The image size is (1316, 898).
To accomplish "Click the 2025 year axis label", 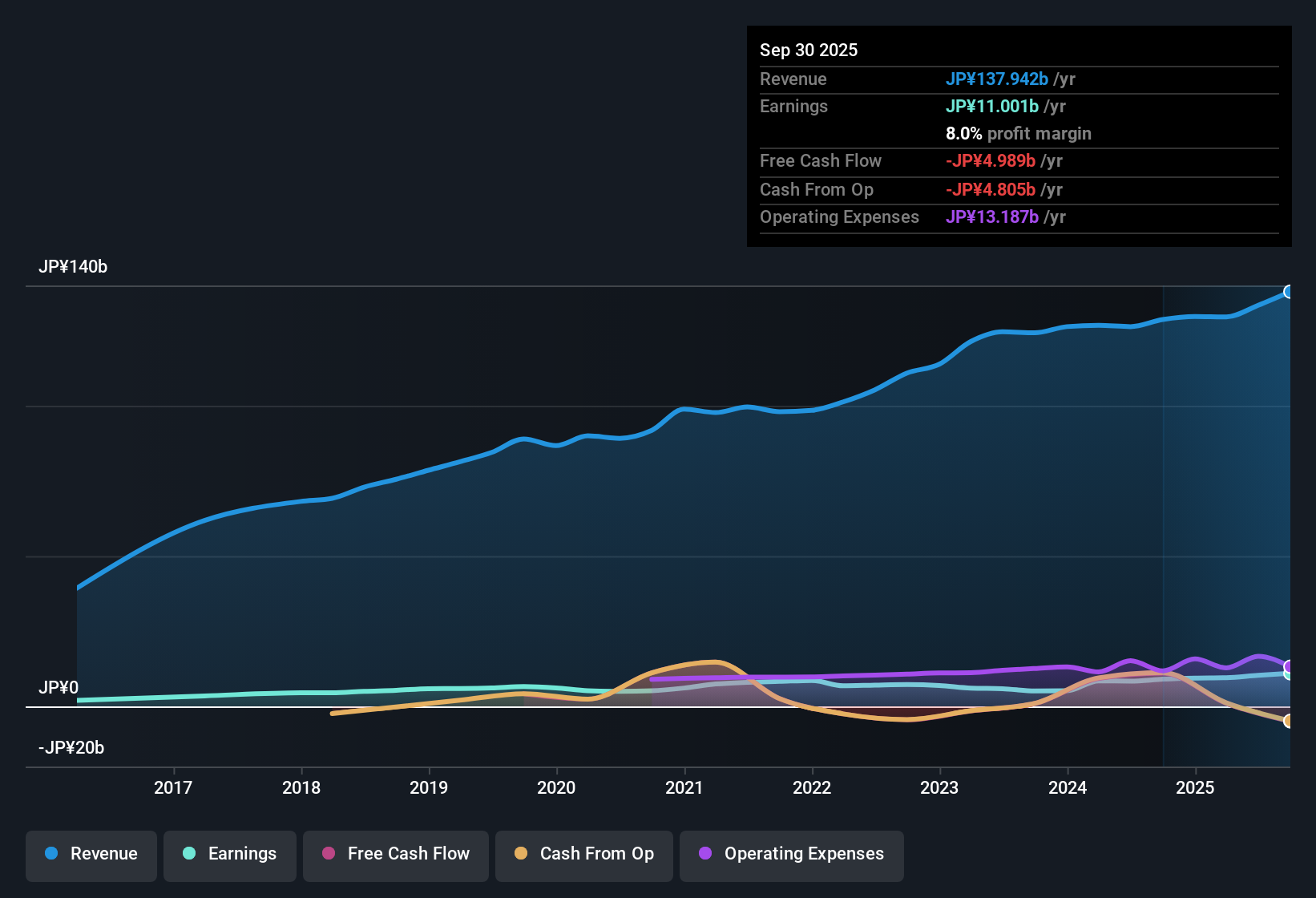I will (1196, 788).
